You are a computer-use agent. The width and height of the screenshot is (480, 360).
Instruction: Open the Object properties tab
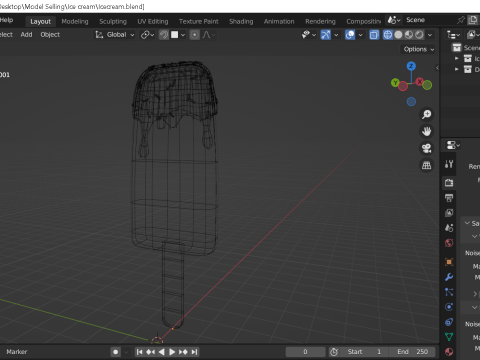click(x=449, y=262)
